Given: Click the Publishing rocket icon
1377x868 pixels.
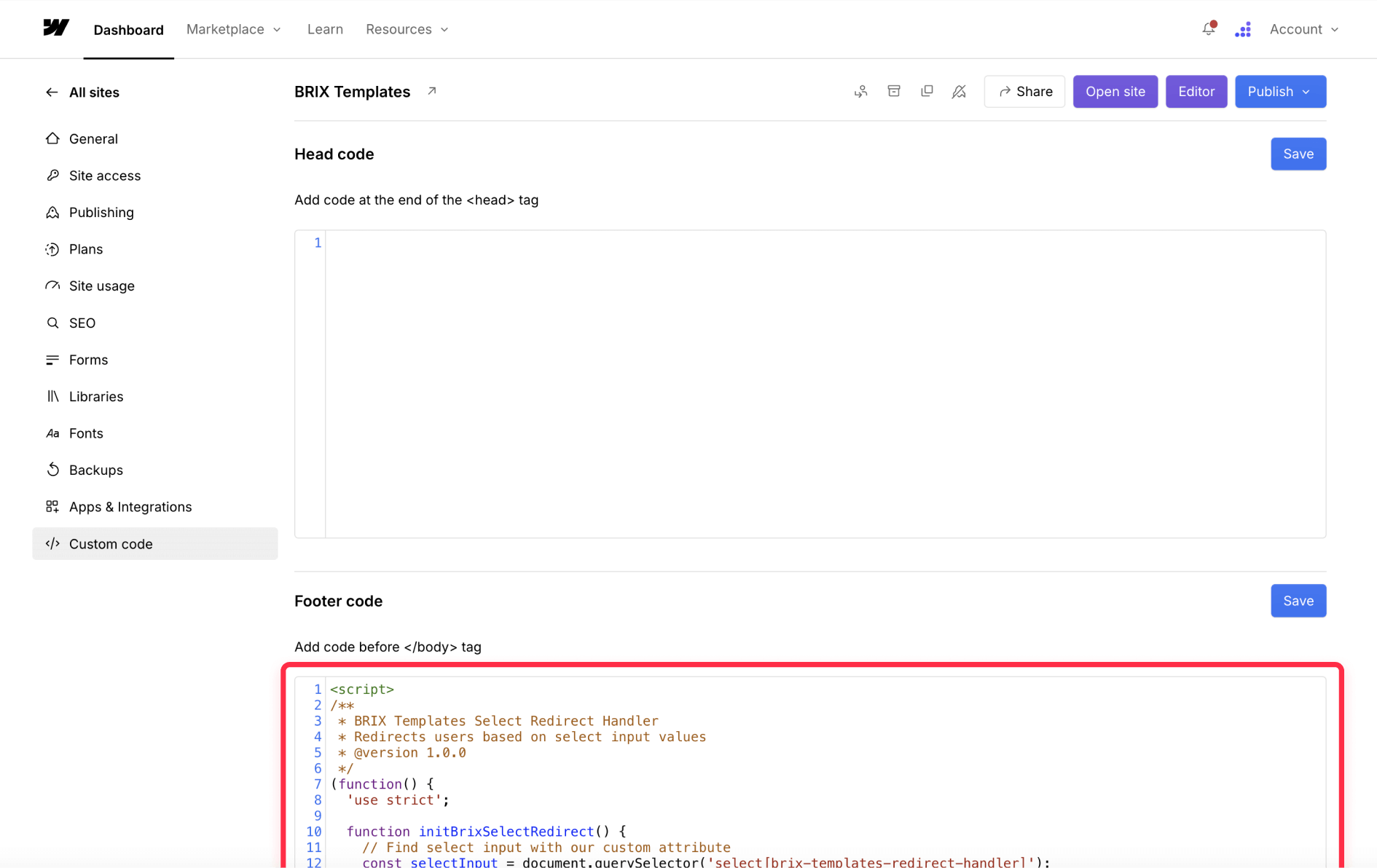Looking at the screenshot, I should (x=52, y=213).
